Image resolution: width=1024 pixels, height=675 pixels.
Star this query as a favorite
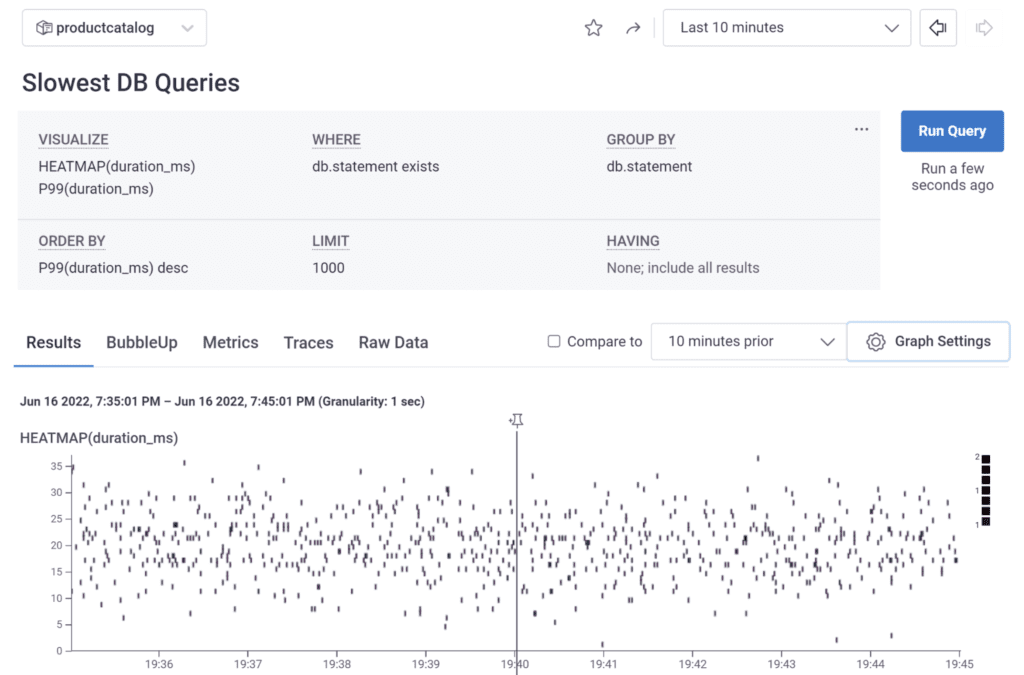pyautogui.click(x=593, y=28)
